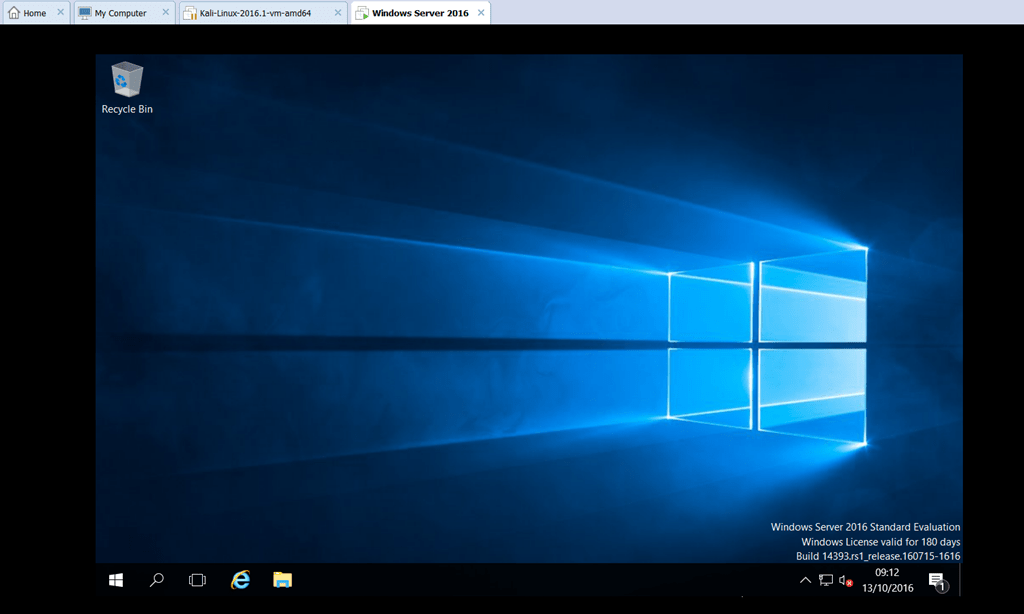Show hidden system tray icons

[805, 580]
